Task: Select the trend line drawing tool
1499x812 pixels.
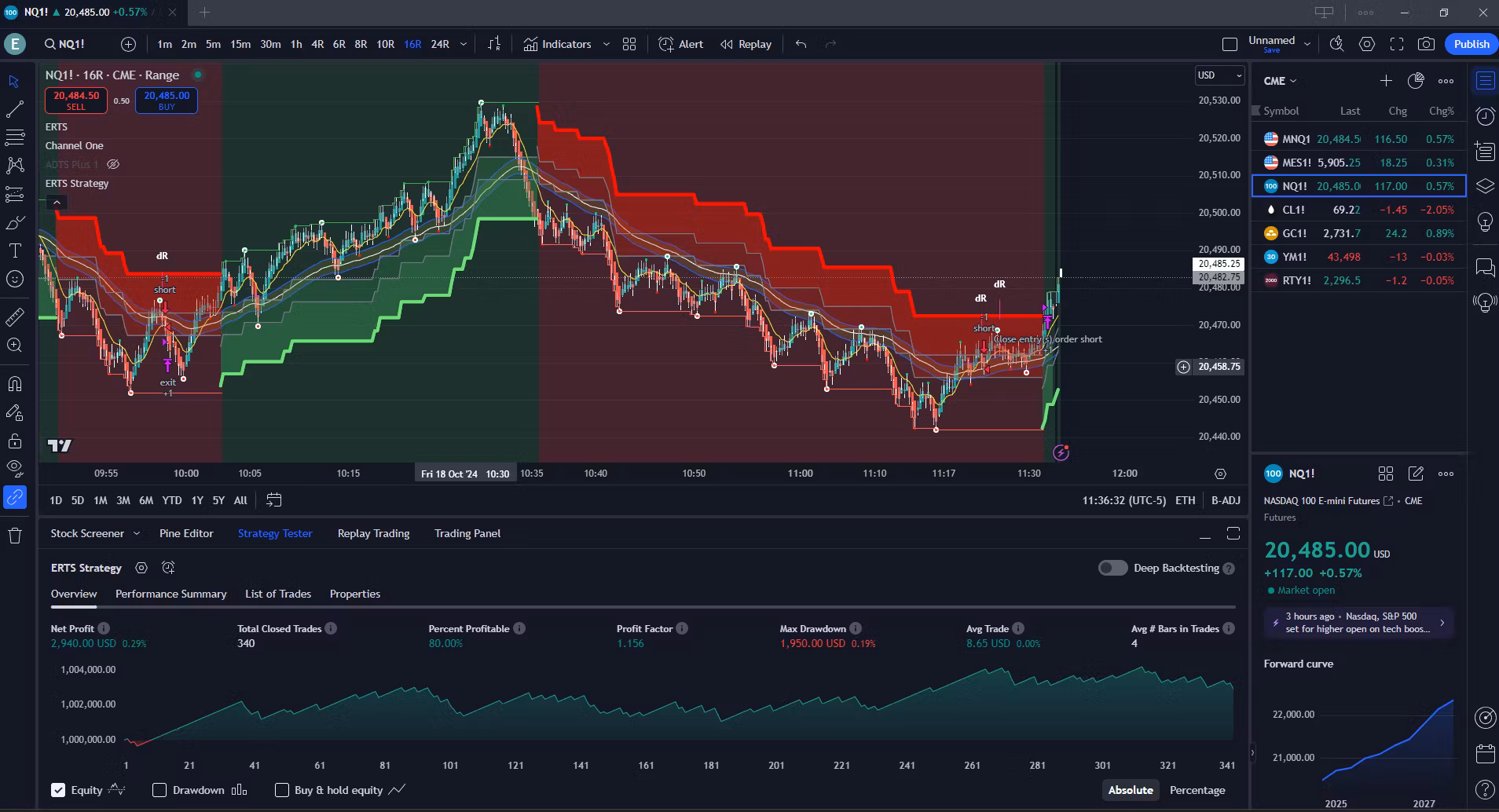Action: [15, 109]
